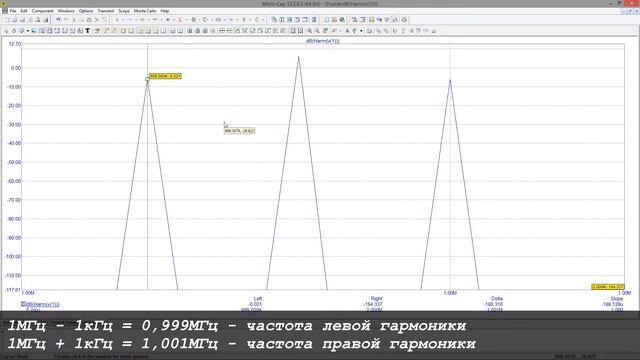Select the MOSFET component icon
The width and height of the screenshot is (640, 360).
[193, 20]
